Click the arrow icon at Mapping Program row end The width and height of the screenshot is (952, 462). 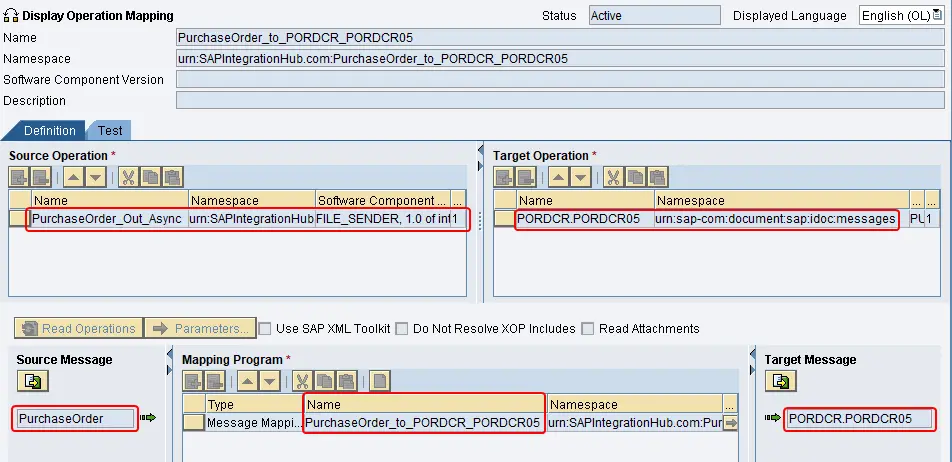pyautogui.click(x=731, y=423)
